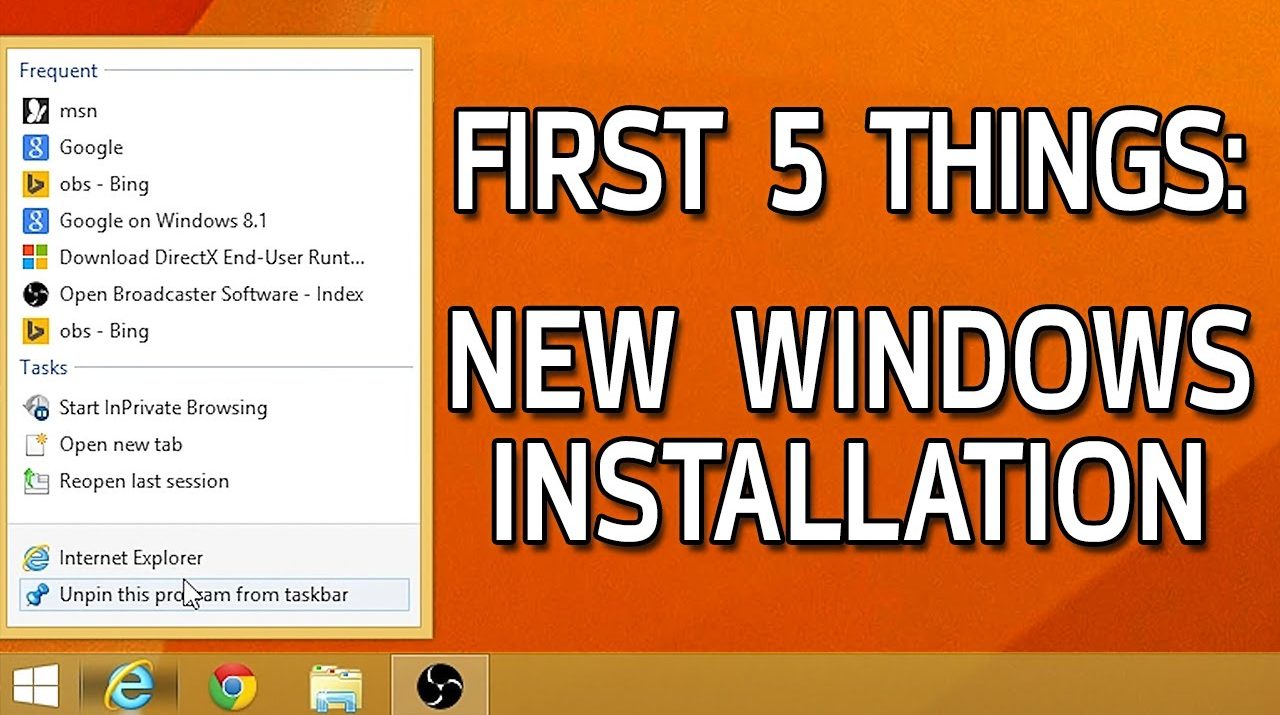Click the Microsoft logo beside Download DirectX entry
This screenshot has width=1280, height=715.
[36, 258]
